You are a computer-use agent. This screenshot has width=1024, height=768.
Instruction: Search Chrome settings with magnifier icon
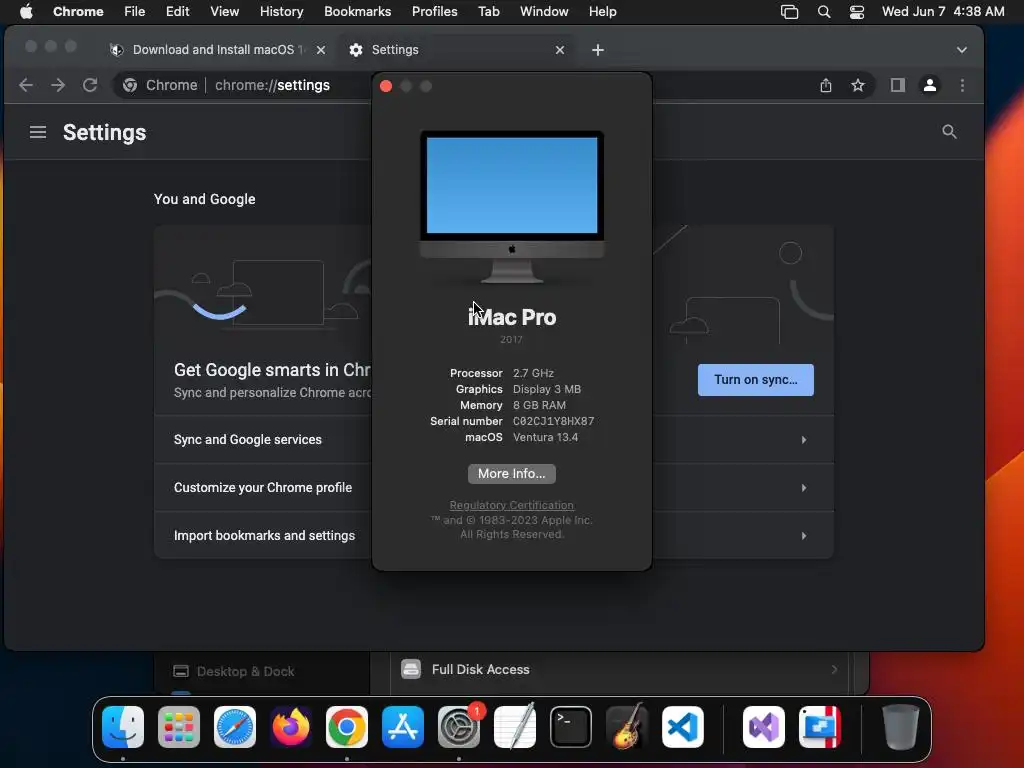click(949, 132)
